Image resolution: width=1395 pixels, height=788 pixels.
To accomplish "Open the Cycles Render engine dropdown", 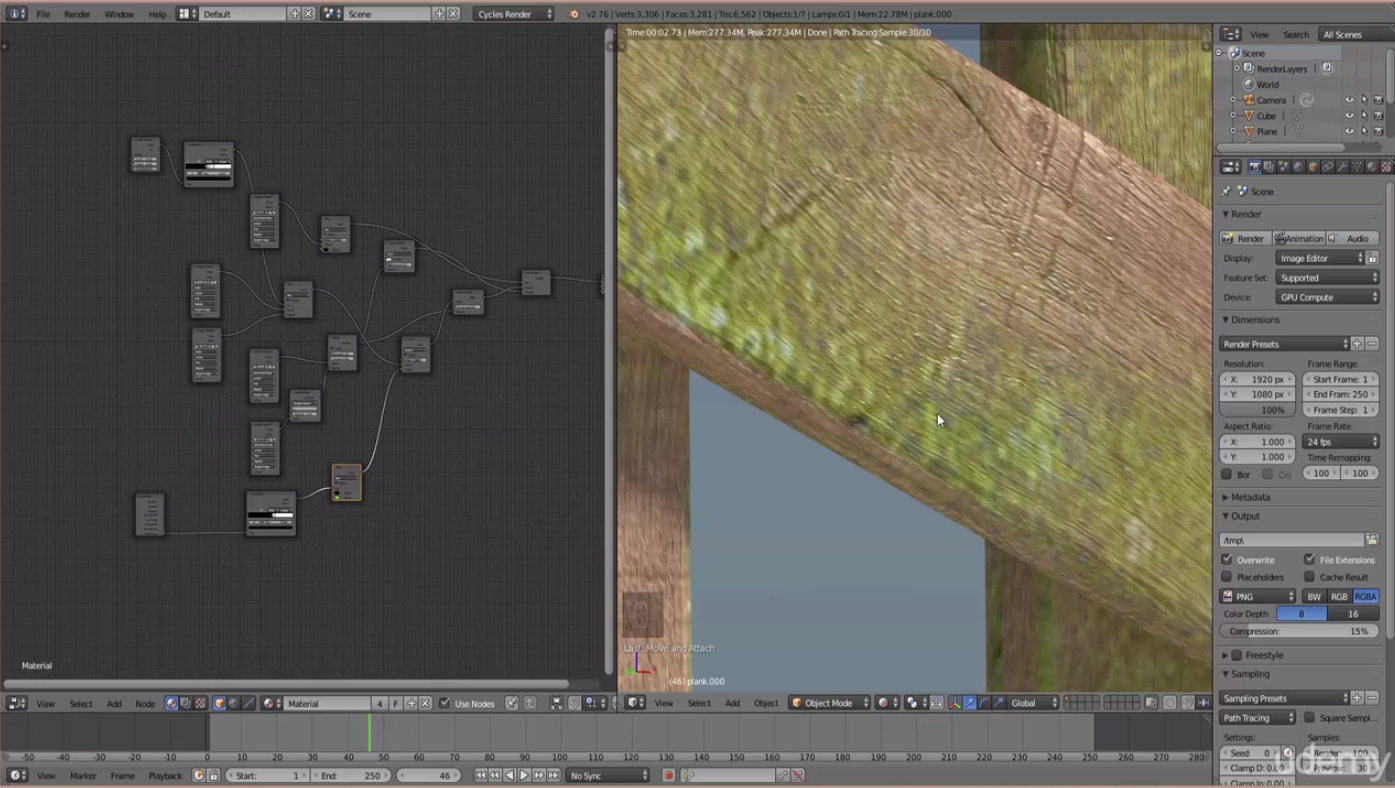I will 514,14.
